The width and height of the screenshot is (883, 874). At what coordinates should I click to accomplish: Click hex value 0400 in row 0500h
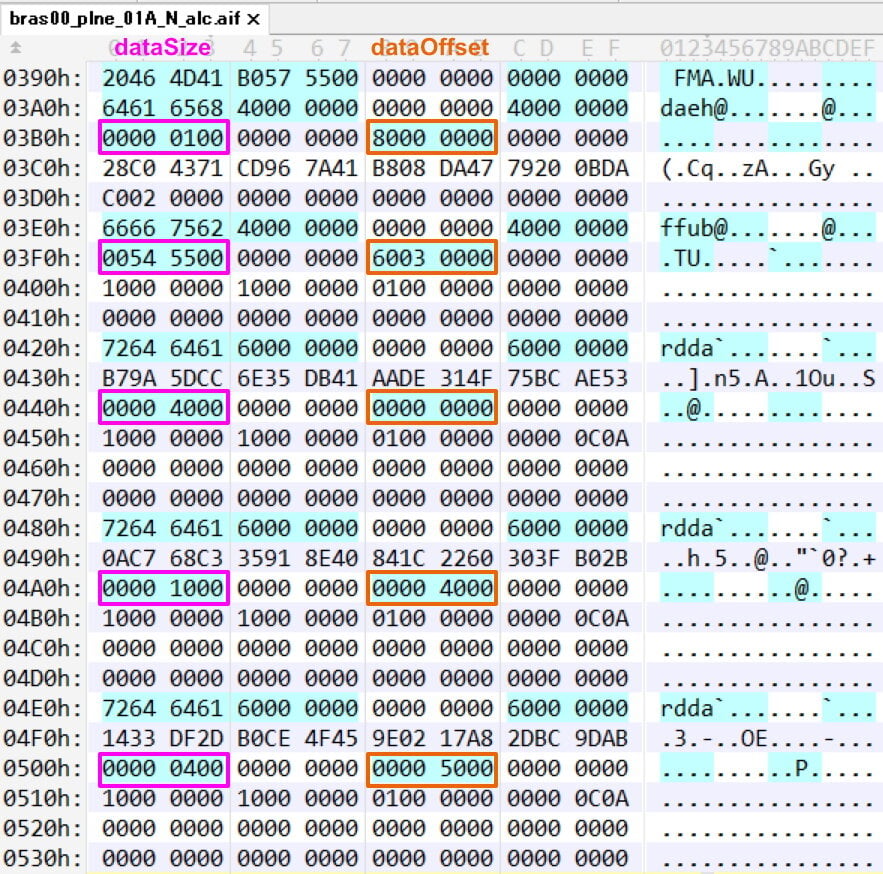(197, 768)
